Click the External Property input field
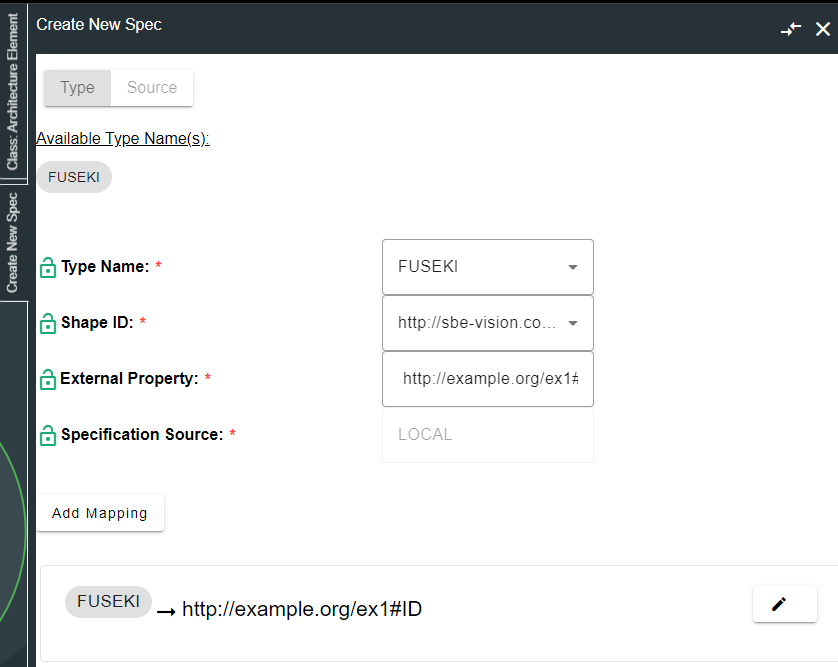The width and height of the screenshot is (838, 667). point(488,379)
